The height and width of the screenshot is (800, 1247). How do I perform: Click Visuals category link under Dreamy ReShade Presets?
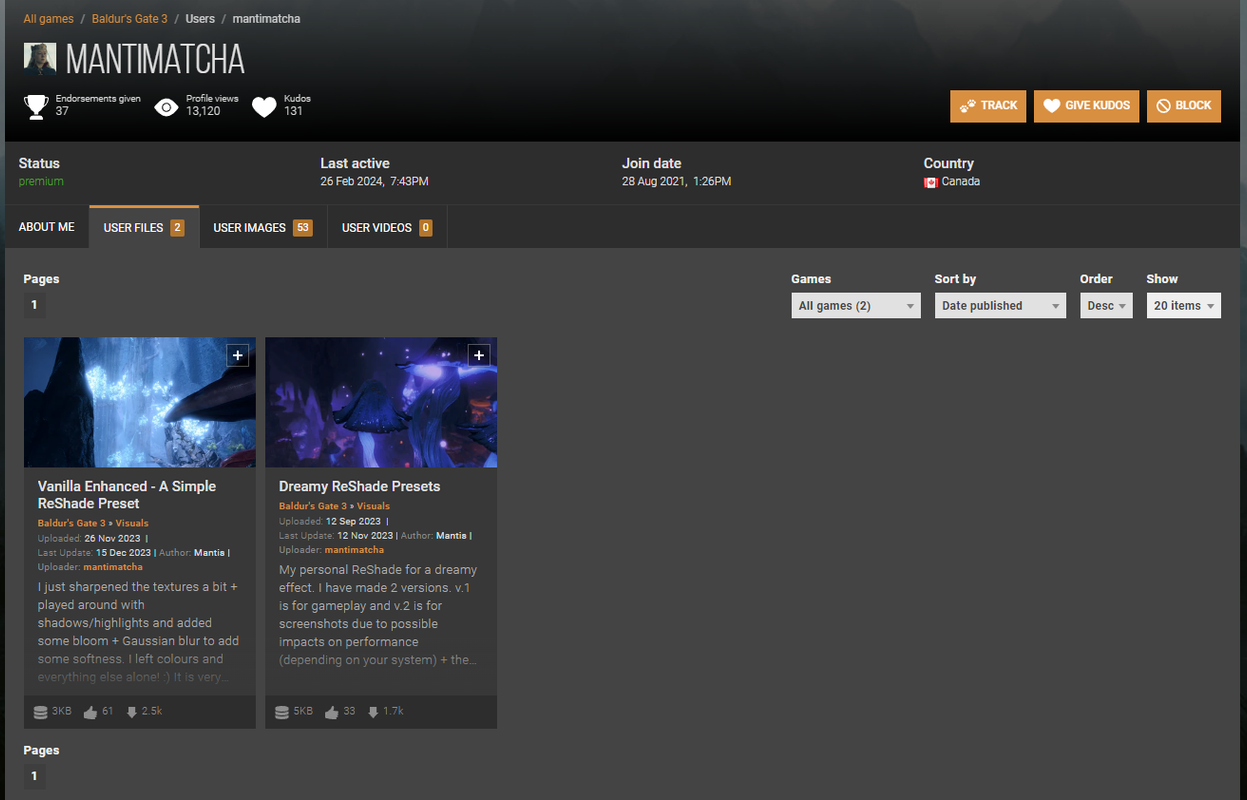click(374, 506)
